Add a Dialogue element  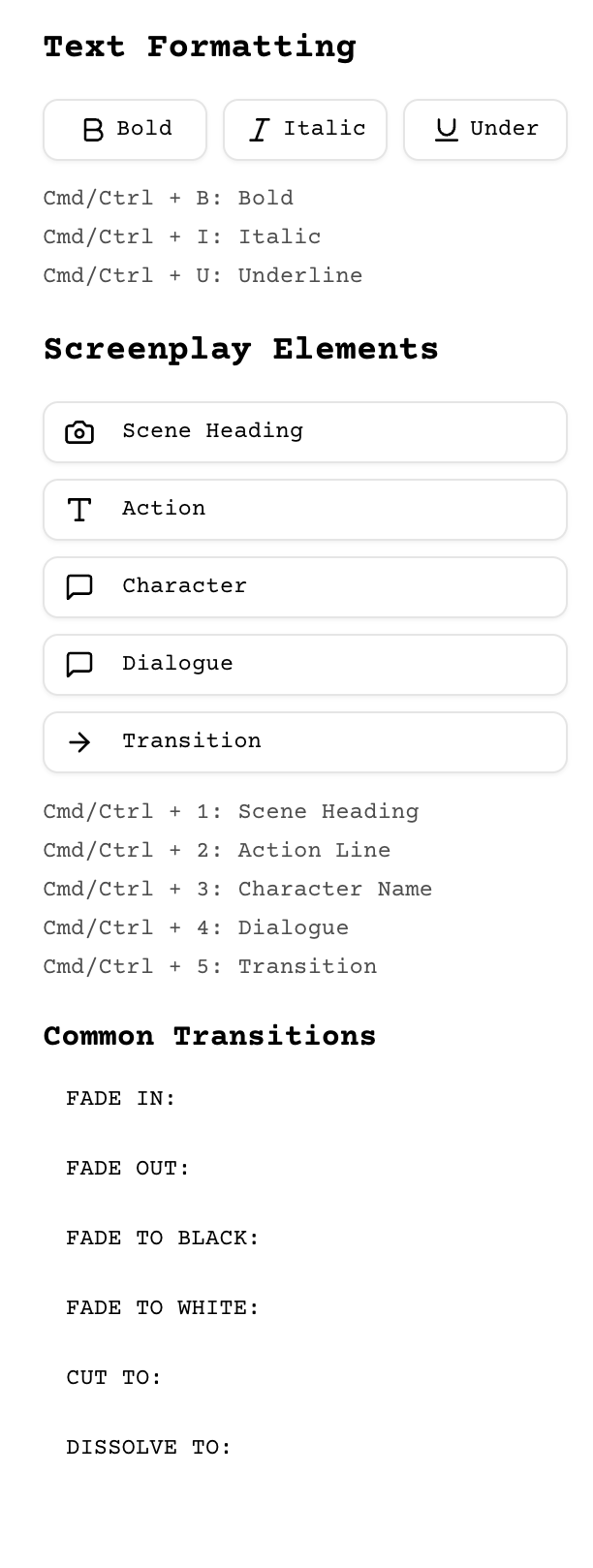coord(305,665)
